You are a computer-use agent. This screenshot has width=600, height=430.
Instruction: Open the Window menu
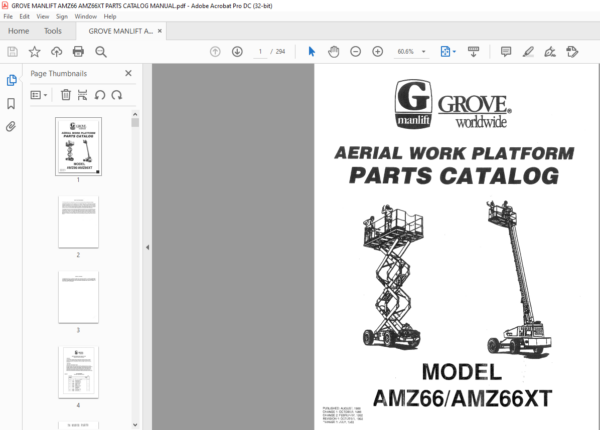[x=85, y=16]
